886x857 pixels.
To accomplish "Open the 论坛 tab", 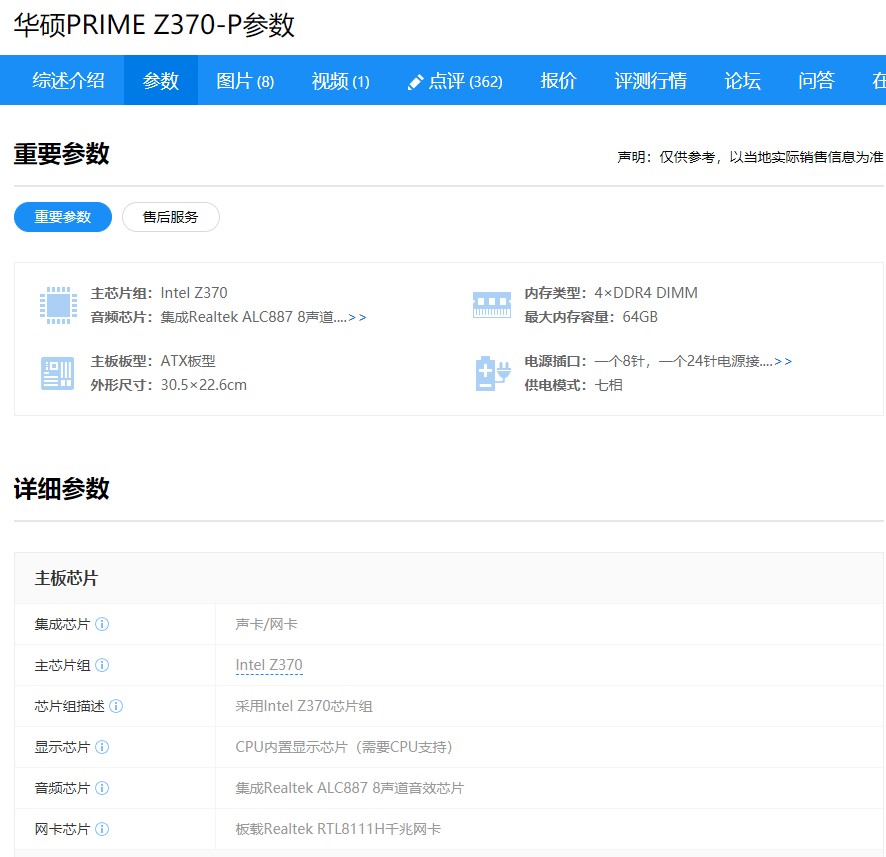I will pos(742,80).
